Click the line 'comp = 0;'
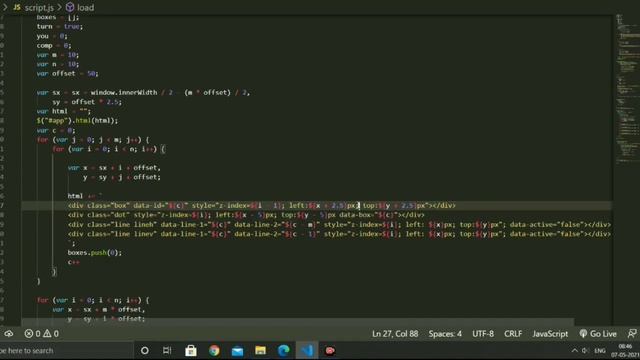Viewport: 640px width, 360px height. [x=54, y=45]
